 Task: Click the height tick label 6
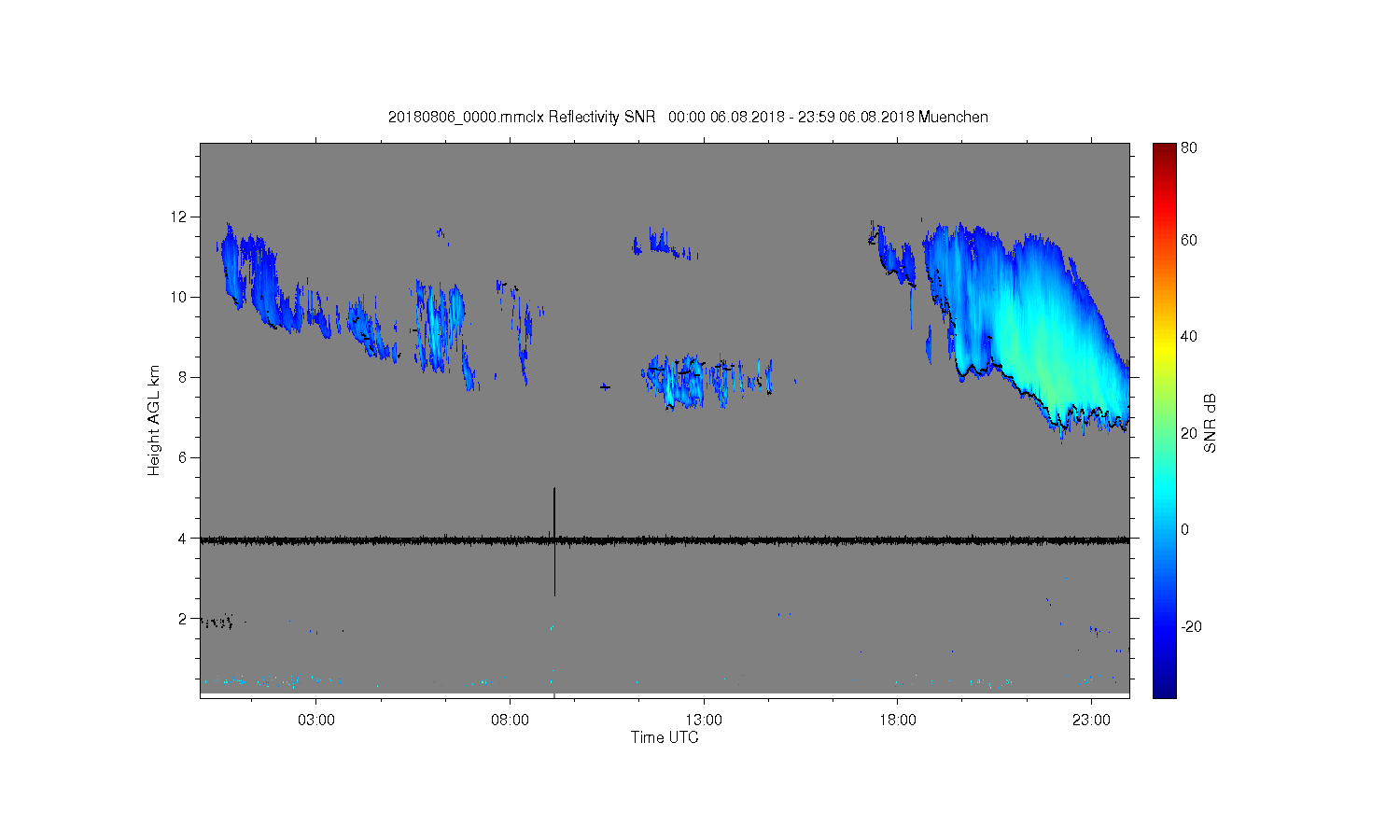pos(183,457)
